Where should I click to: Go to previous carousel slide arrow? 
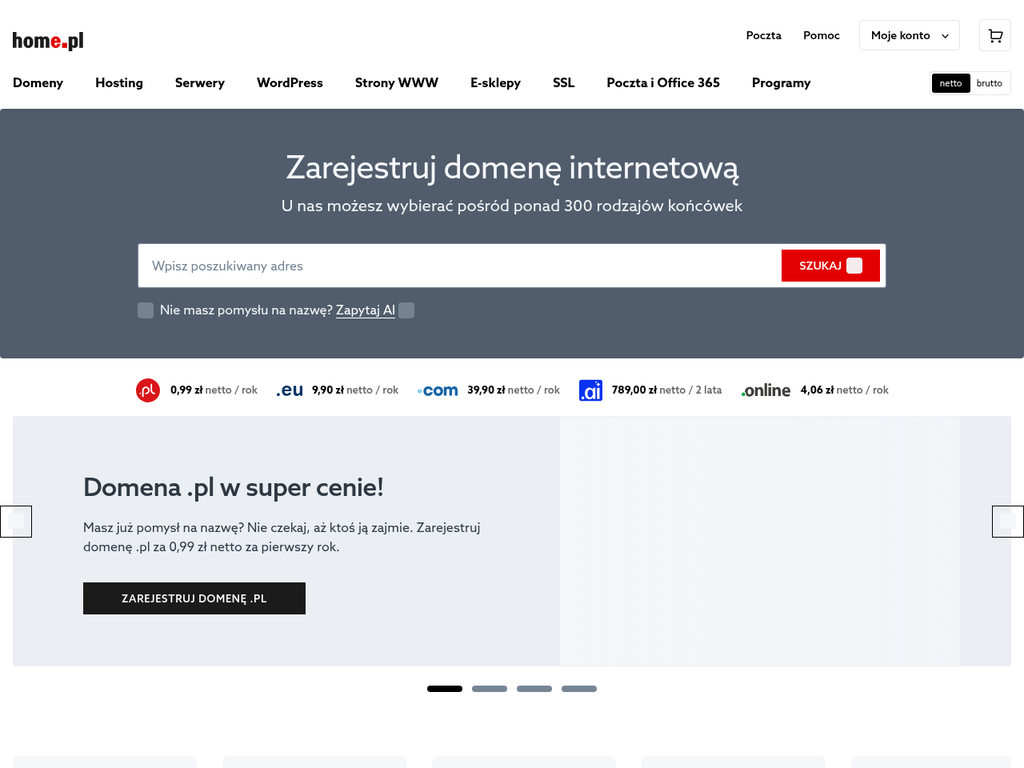tap(16, 521)
